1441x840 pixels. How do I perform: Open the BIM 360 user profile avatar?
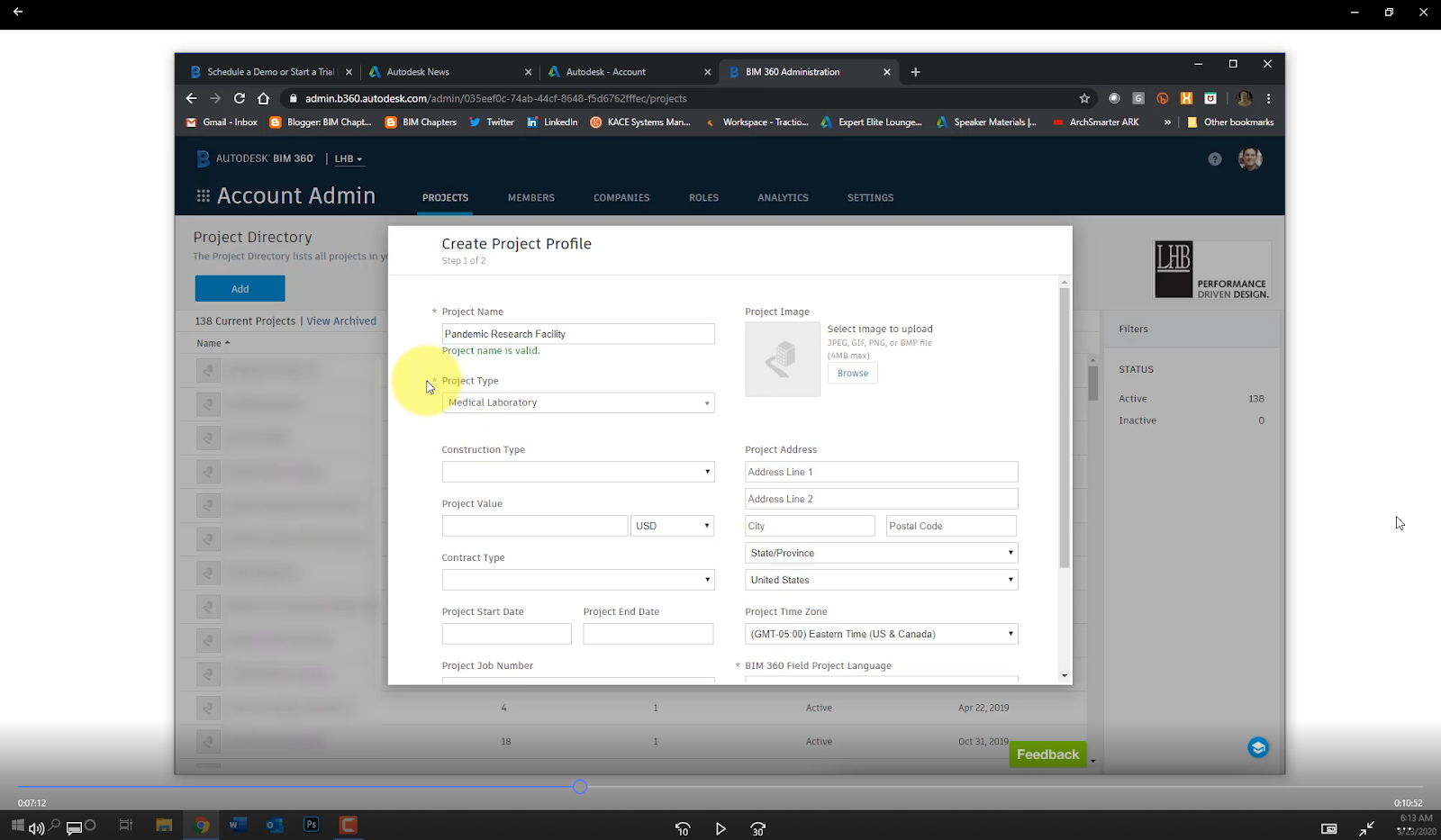1250,158
